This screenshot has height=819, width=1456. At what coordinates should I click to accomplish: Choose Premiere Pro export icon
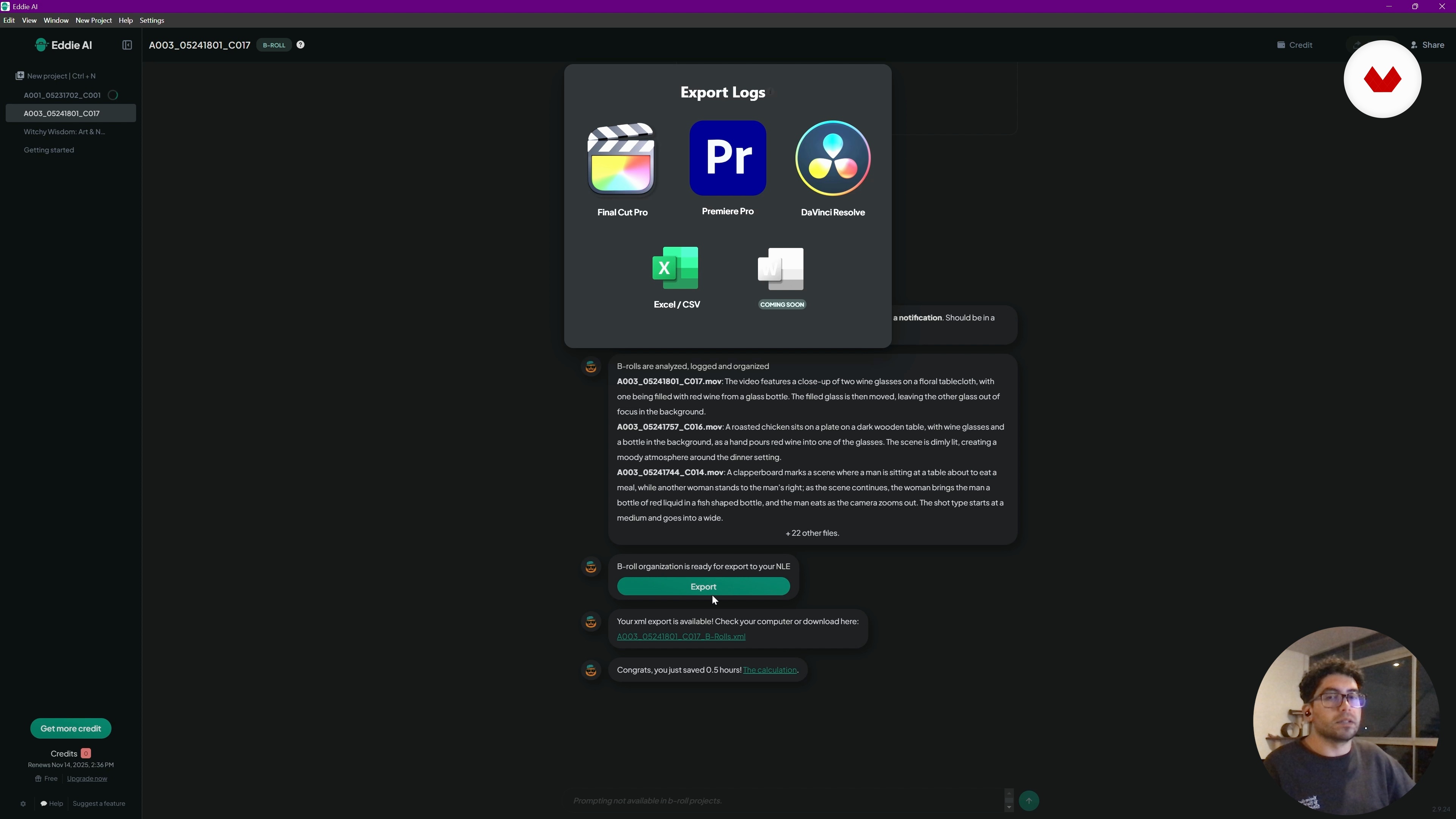pos(728,158)
